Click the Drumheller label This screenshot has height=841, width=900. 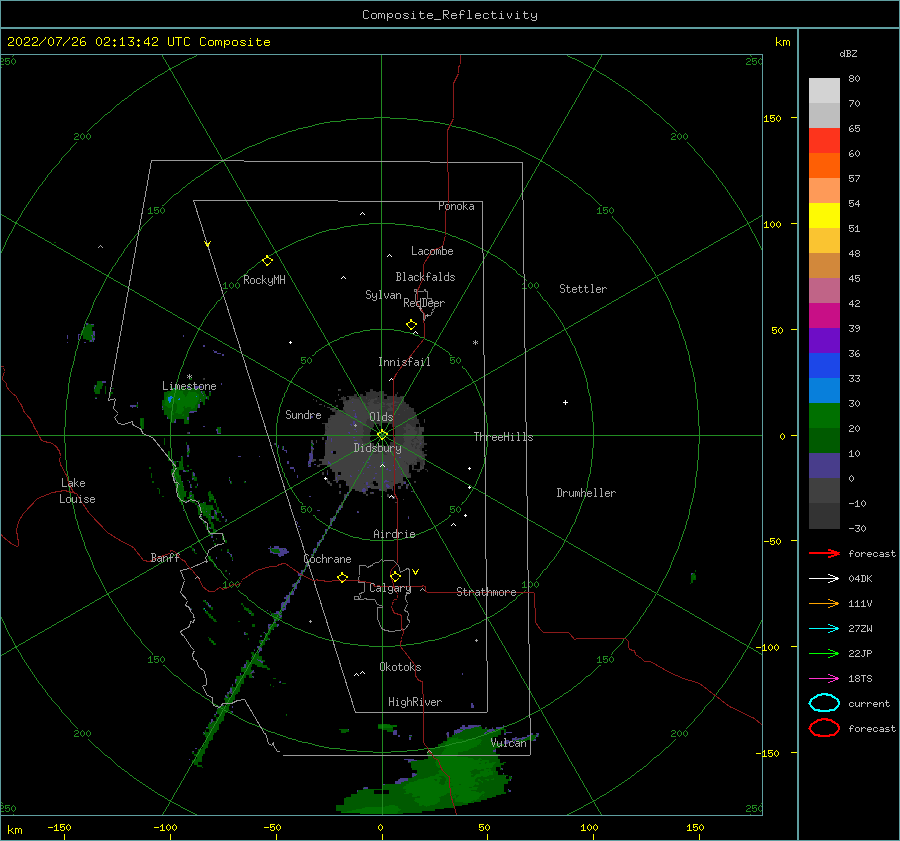(x=586, y=493)
